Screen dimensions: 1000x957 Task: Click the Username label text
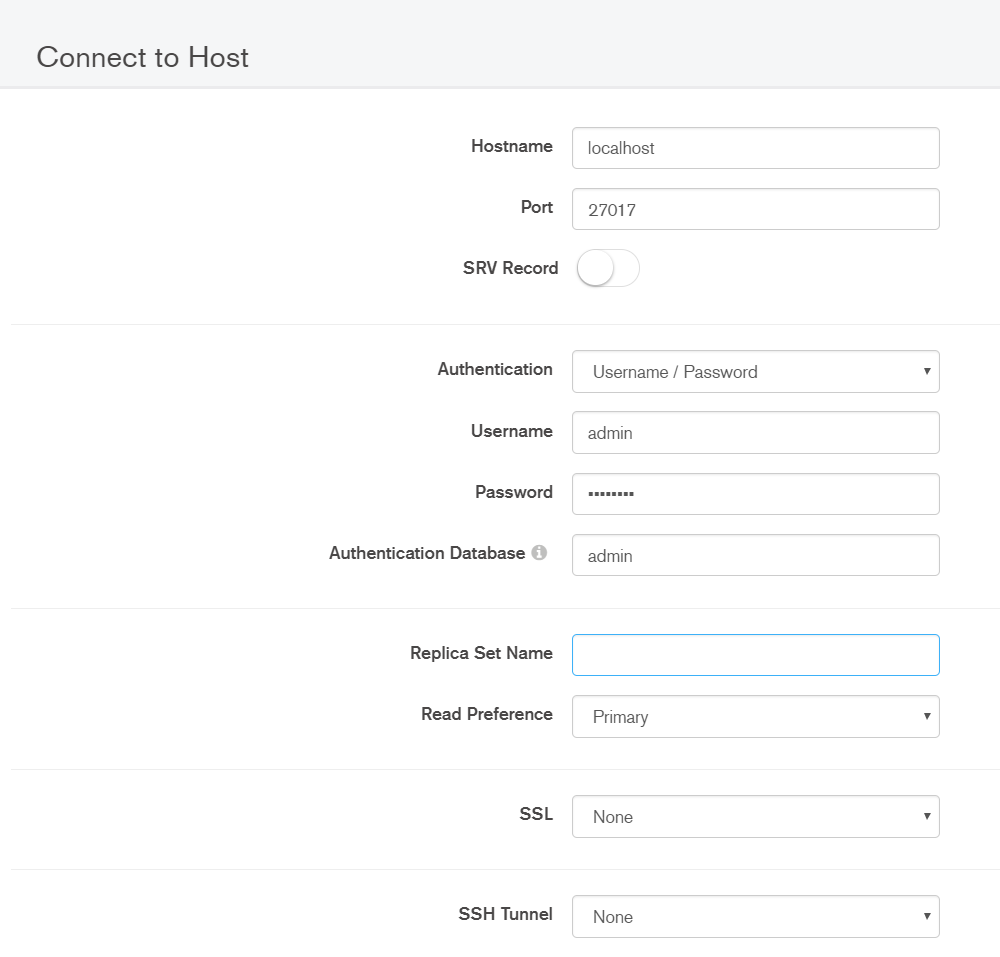(511, 431)
